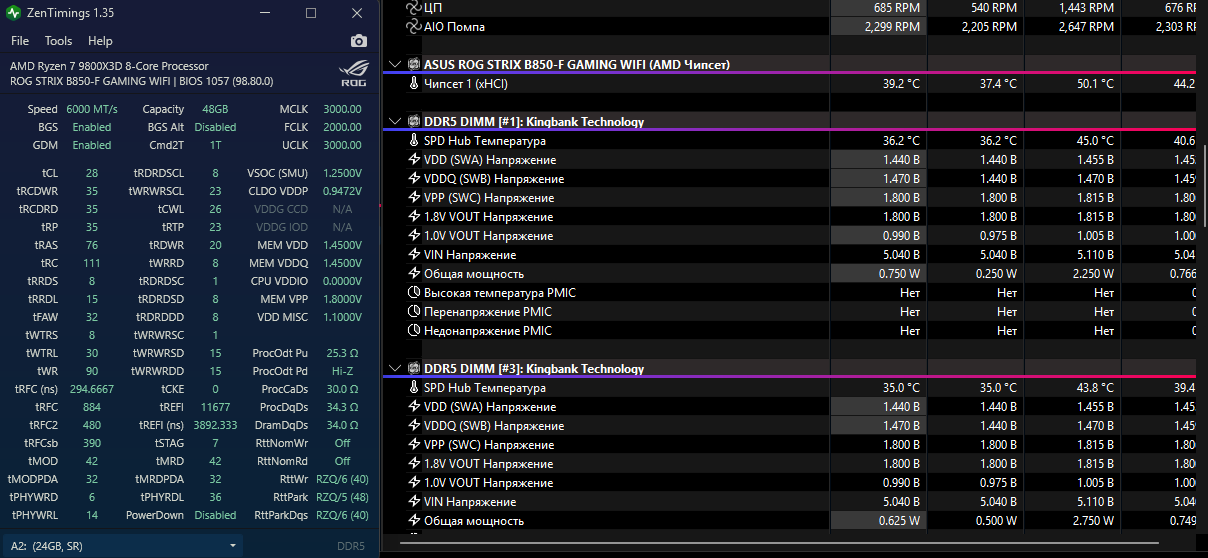
Task: Click the tRFC (ns) value 294.6667
Action: 92,389
